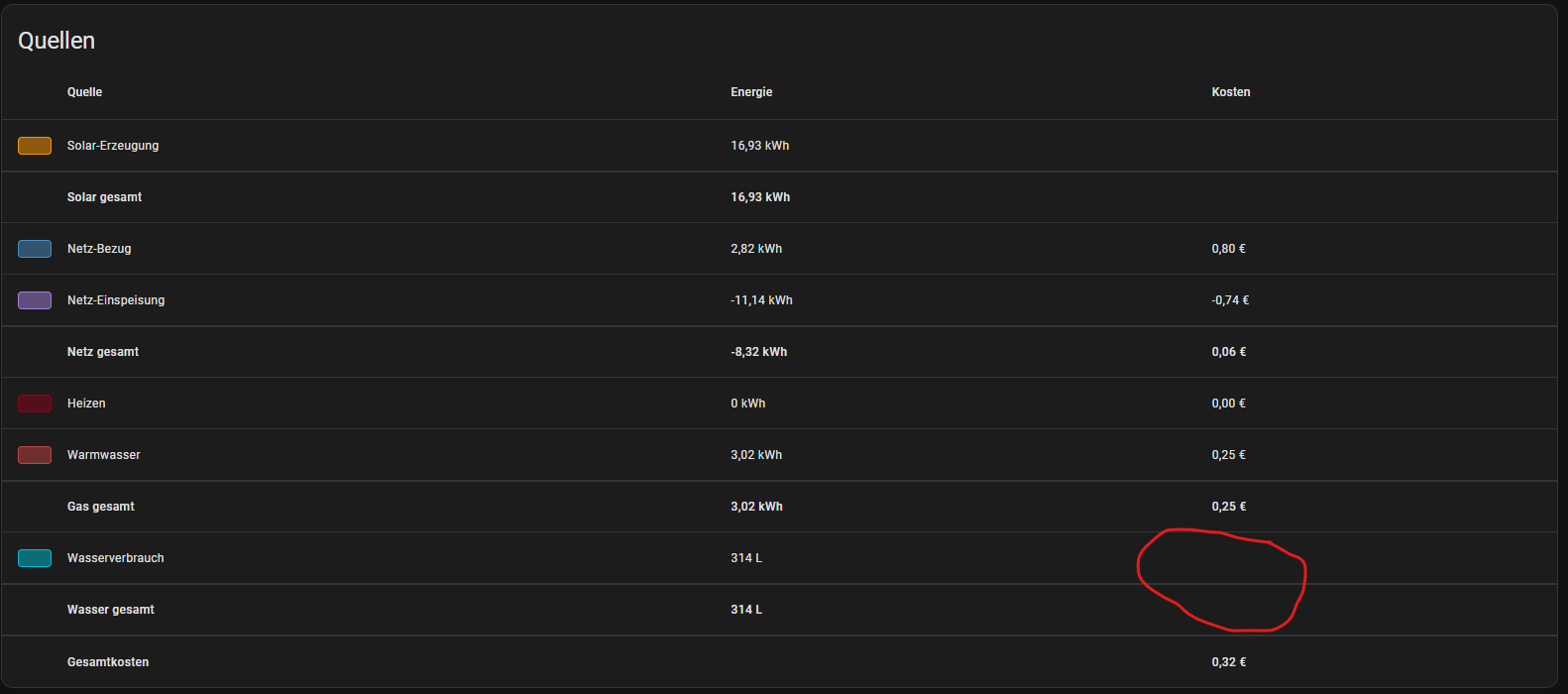Select the Warmwasser row label

coord(104,455)
